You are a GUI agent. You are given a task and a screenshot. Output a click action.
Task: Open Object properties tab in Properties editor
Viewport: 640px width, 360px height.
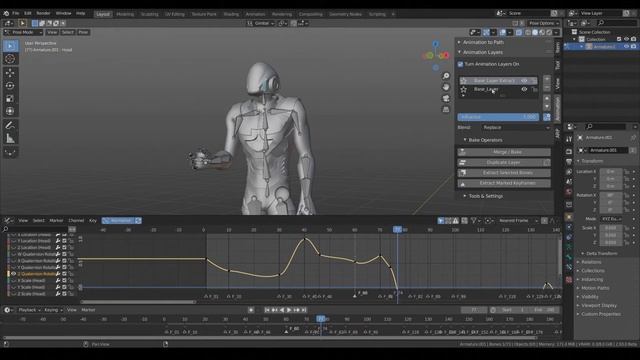(569, 217)
